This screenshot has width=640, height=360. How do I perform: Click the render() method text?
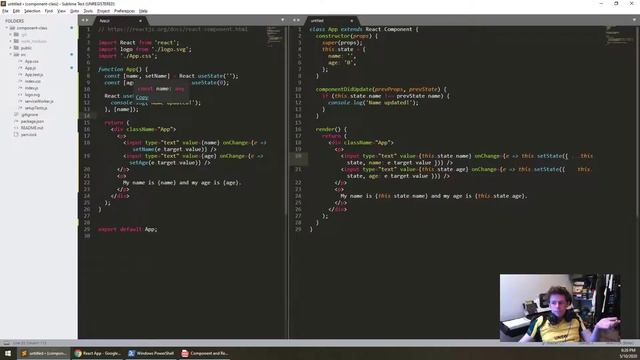331,129
